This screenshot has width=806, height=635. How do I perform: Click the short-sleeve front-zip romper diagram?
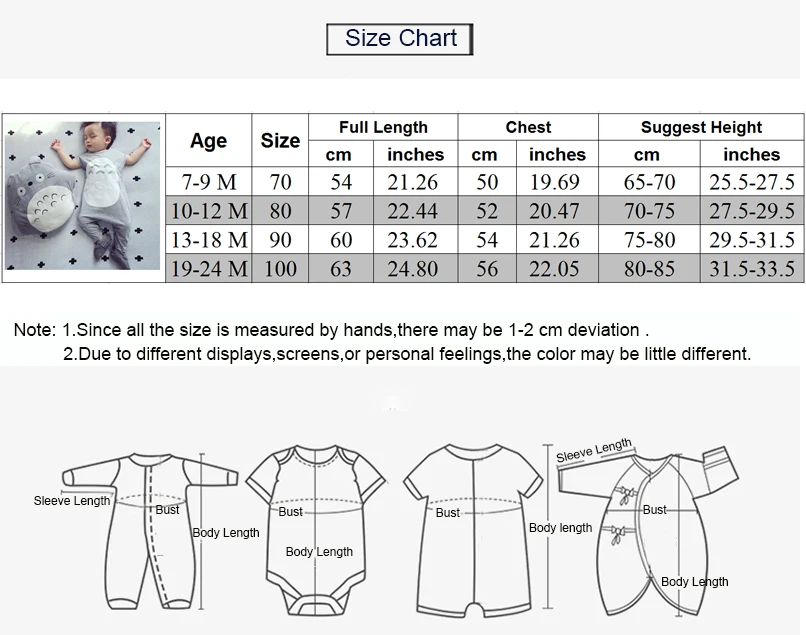(x=473, y=531)
